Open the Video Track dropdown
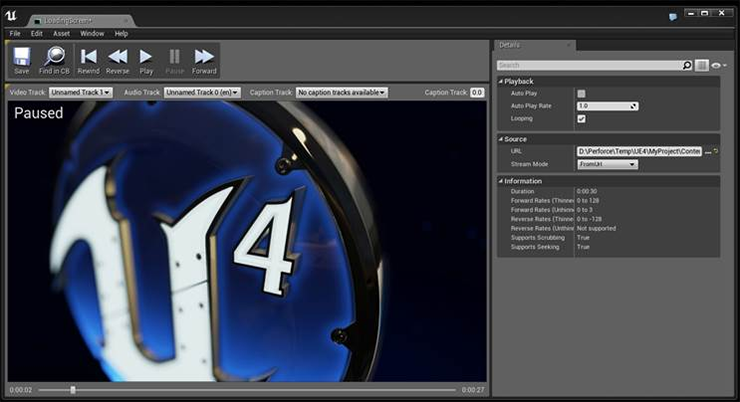The image size is (740, 402). [81, 92]
